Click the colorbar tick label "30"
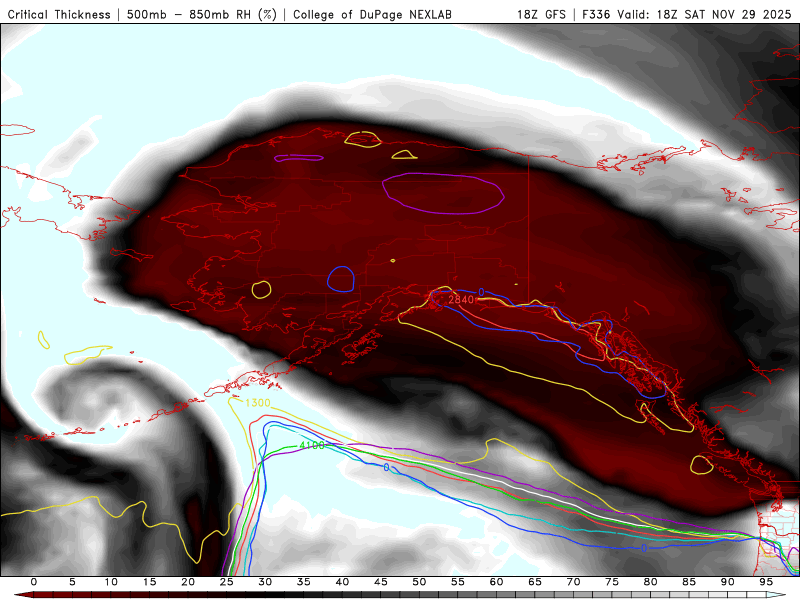The image size is (800, 600). [x=265, y=582]
